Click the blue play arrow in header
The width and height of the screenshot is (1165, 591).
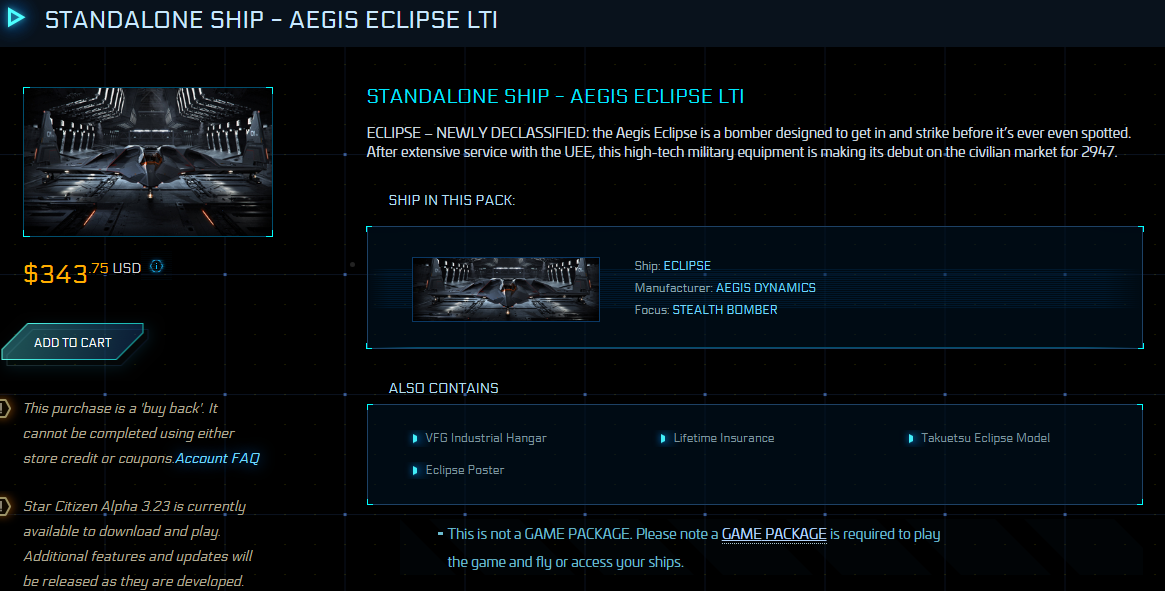(15, 19)
